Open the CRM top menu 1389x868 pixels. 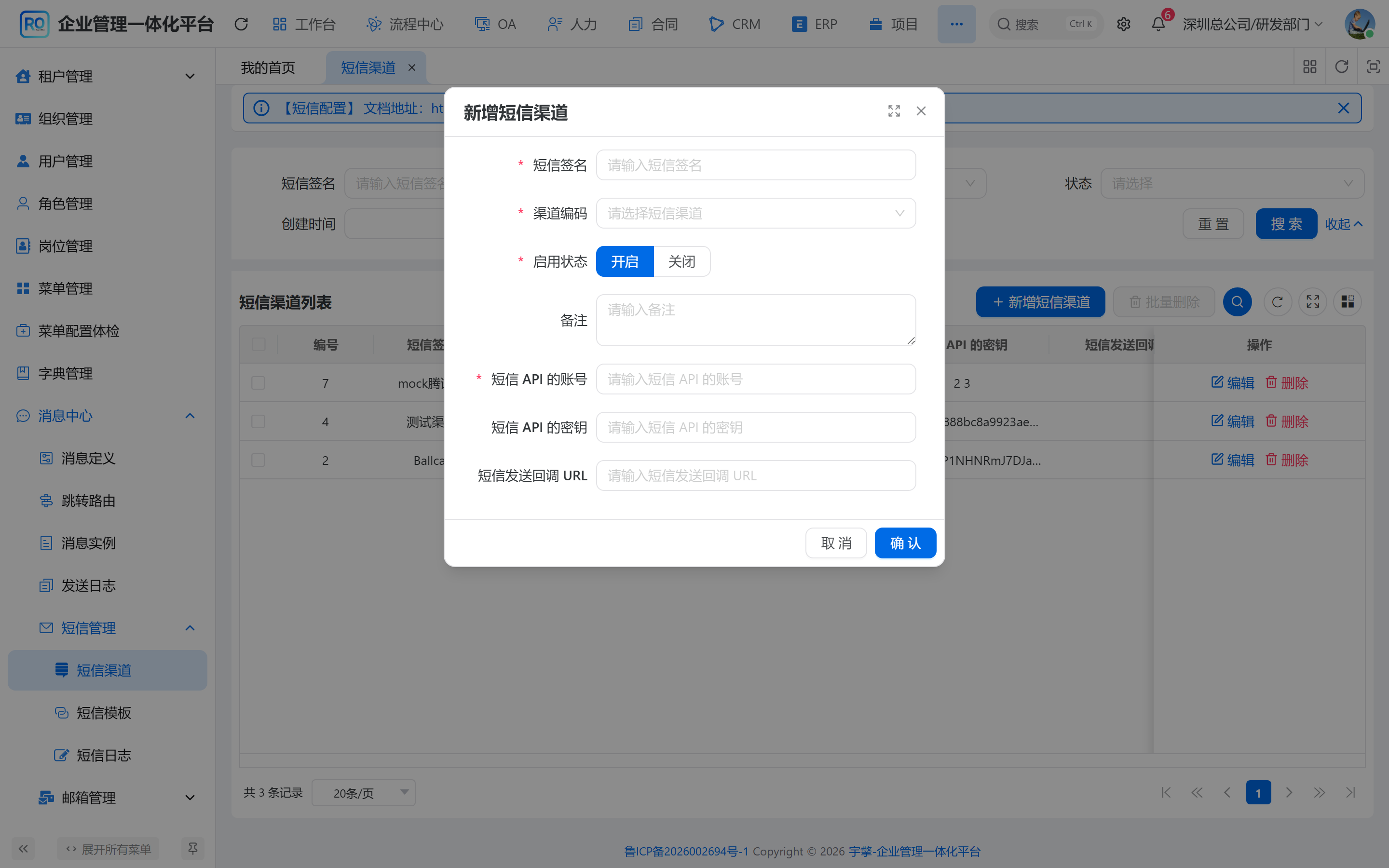pyautogui.click(x=735, y=24)
